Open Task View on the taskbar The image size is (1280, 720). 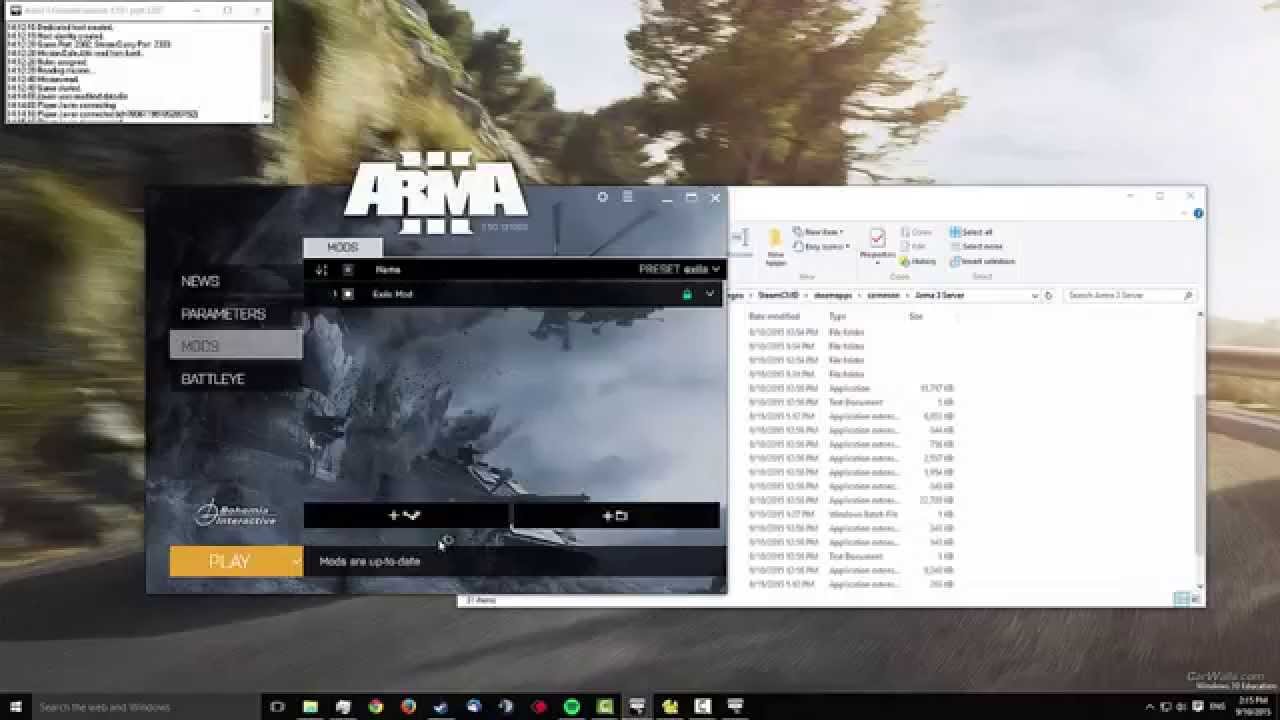(278, 707)
